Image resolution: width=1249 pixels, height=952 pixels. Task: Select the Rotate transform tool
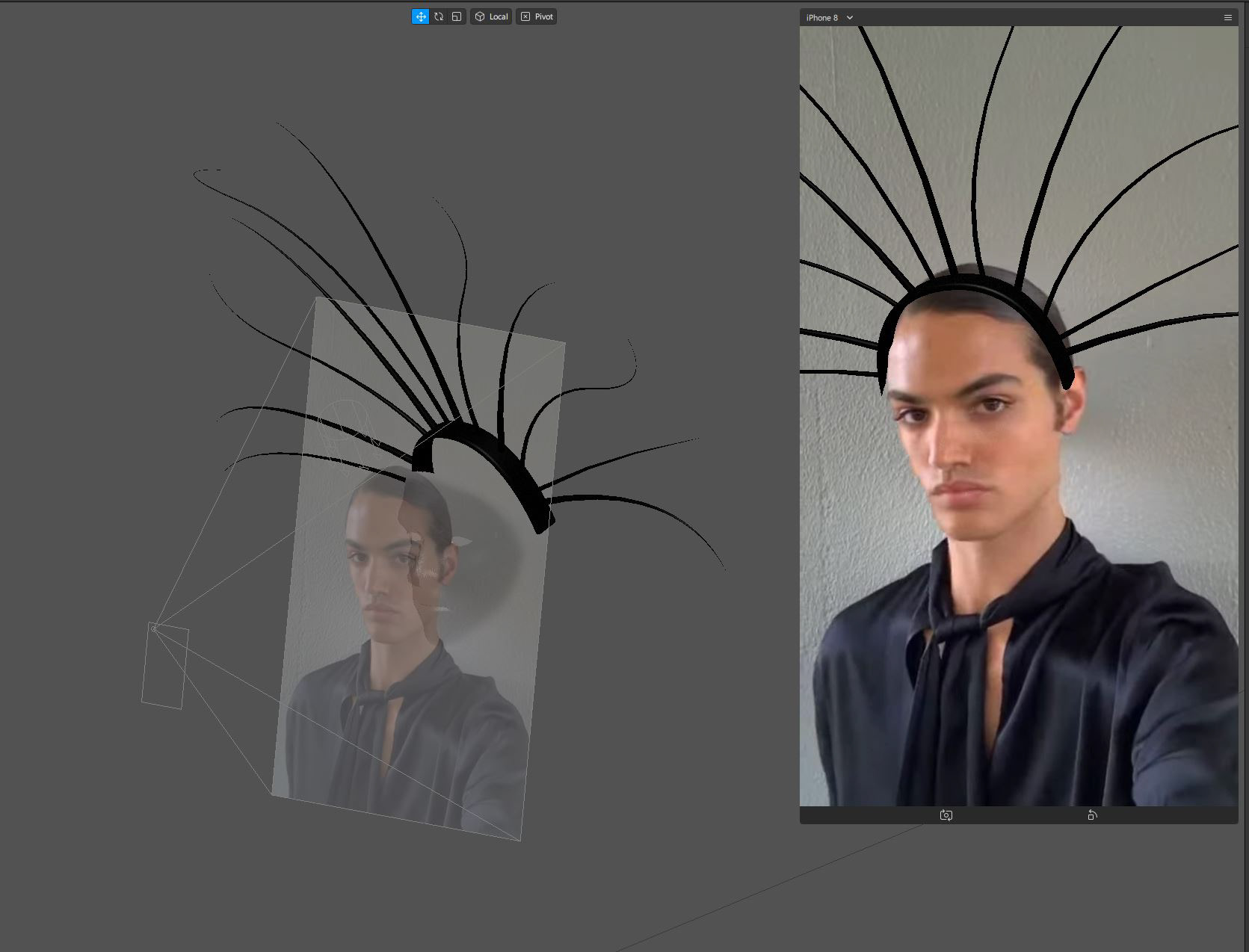point(439,16)
